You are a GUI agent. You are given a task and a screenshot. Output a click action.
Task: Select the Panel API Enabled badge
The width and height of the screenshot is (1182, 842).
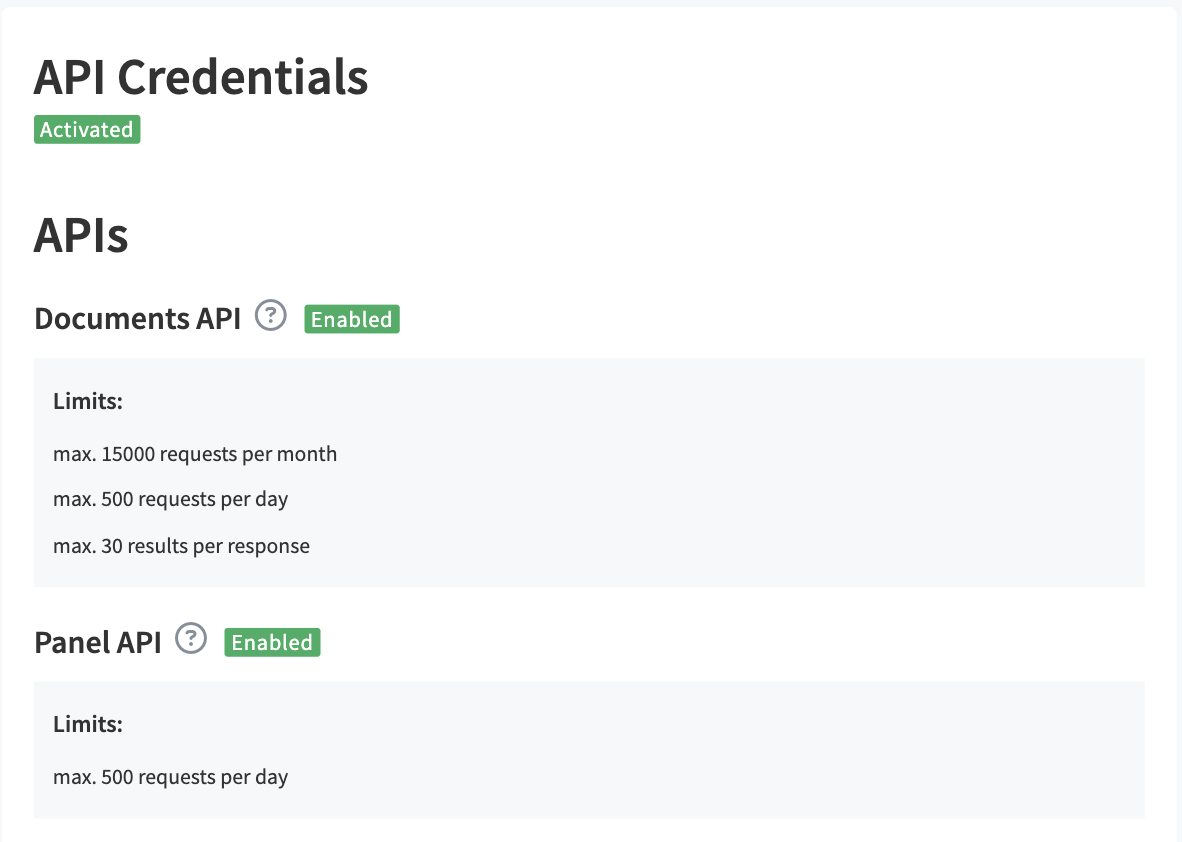pos(272,642)
